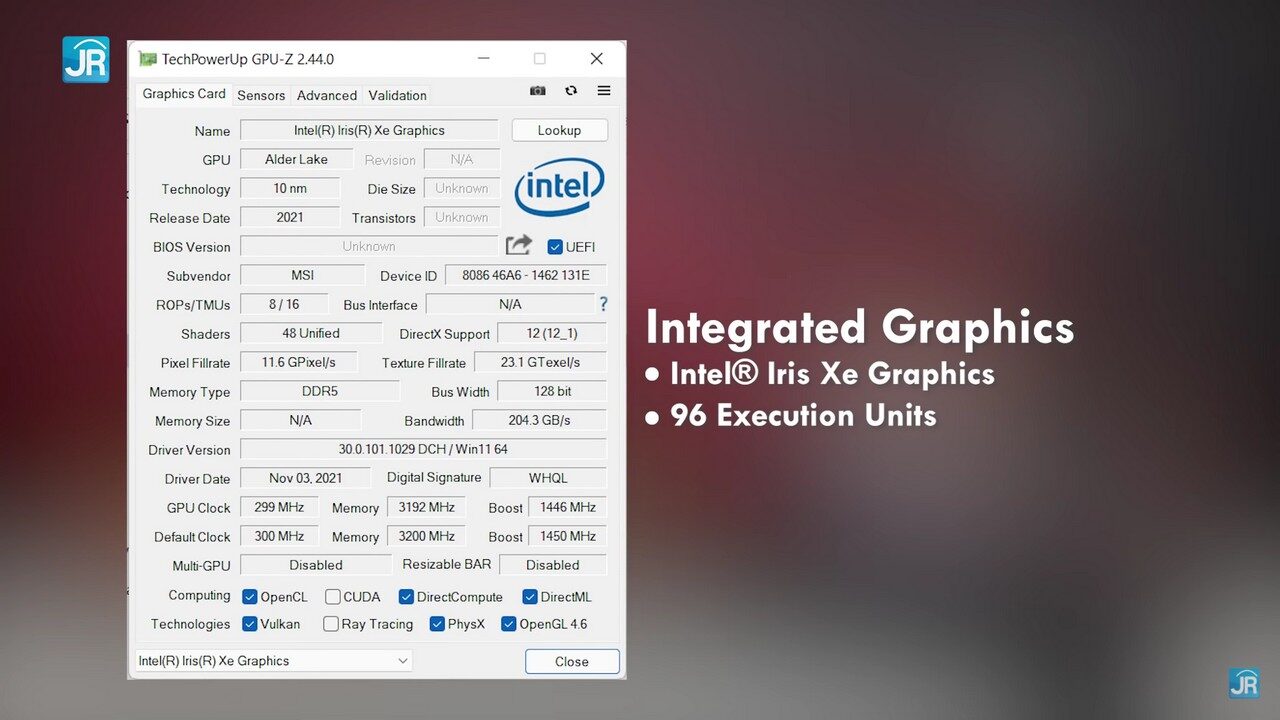Click the Memory field 3200 MHz
Viewport: 1280px width, 720px height.
(426, 536)
